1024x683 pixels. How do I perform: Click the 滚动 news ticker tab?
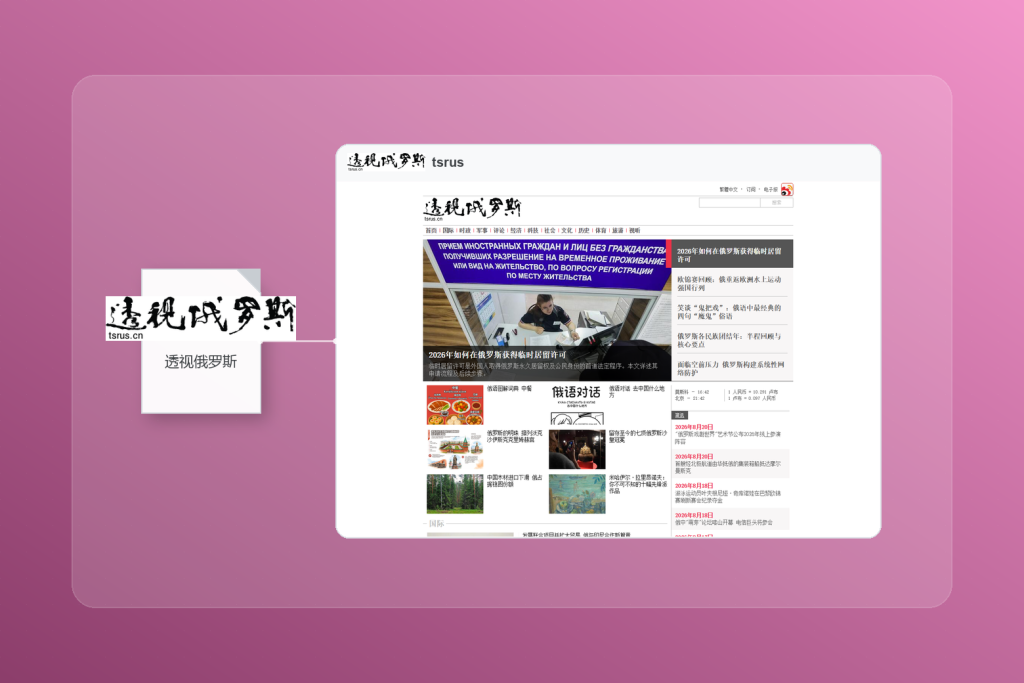(680, 415)
